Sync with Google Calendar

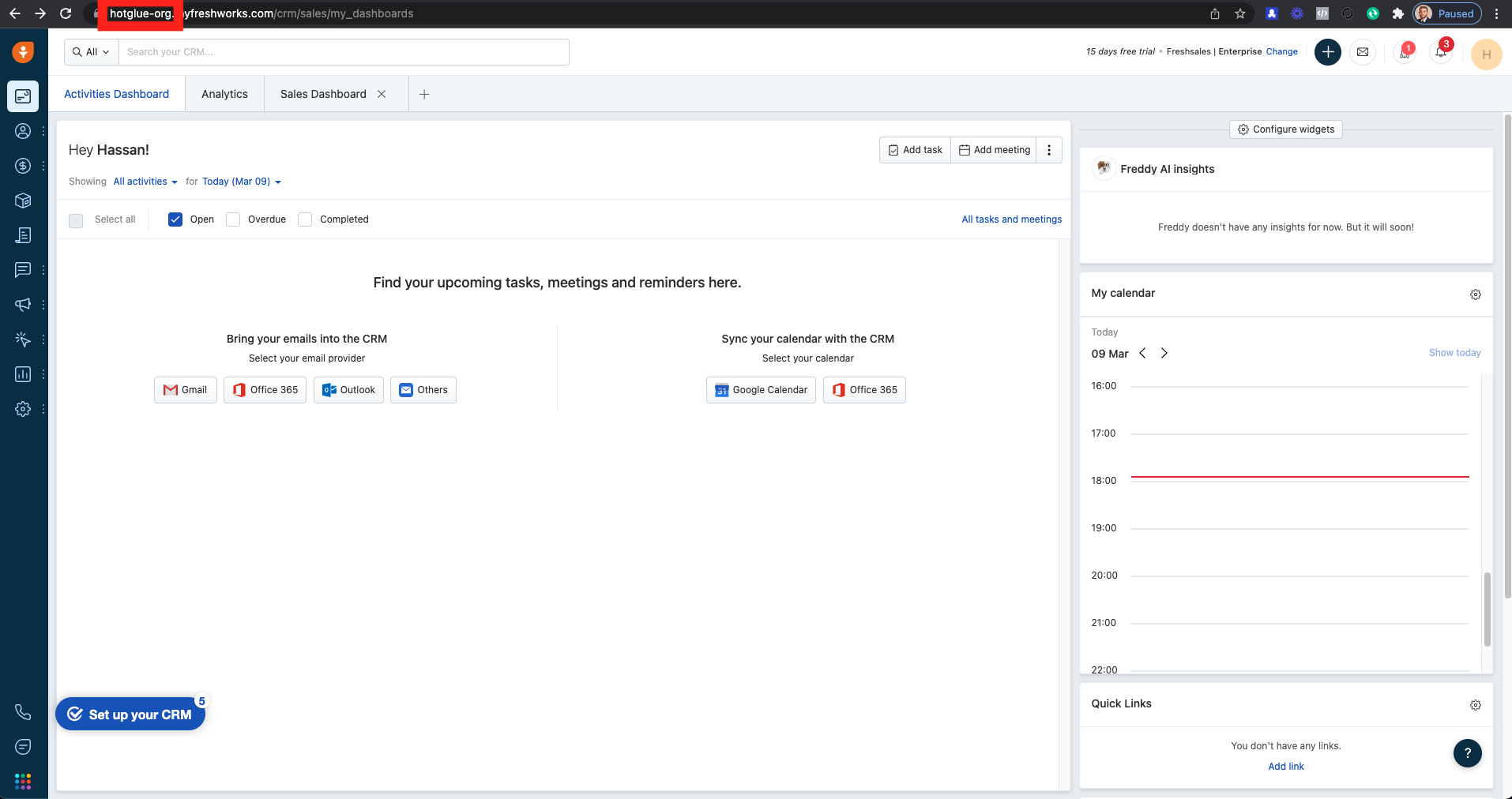click(761, 390)
